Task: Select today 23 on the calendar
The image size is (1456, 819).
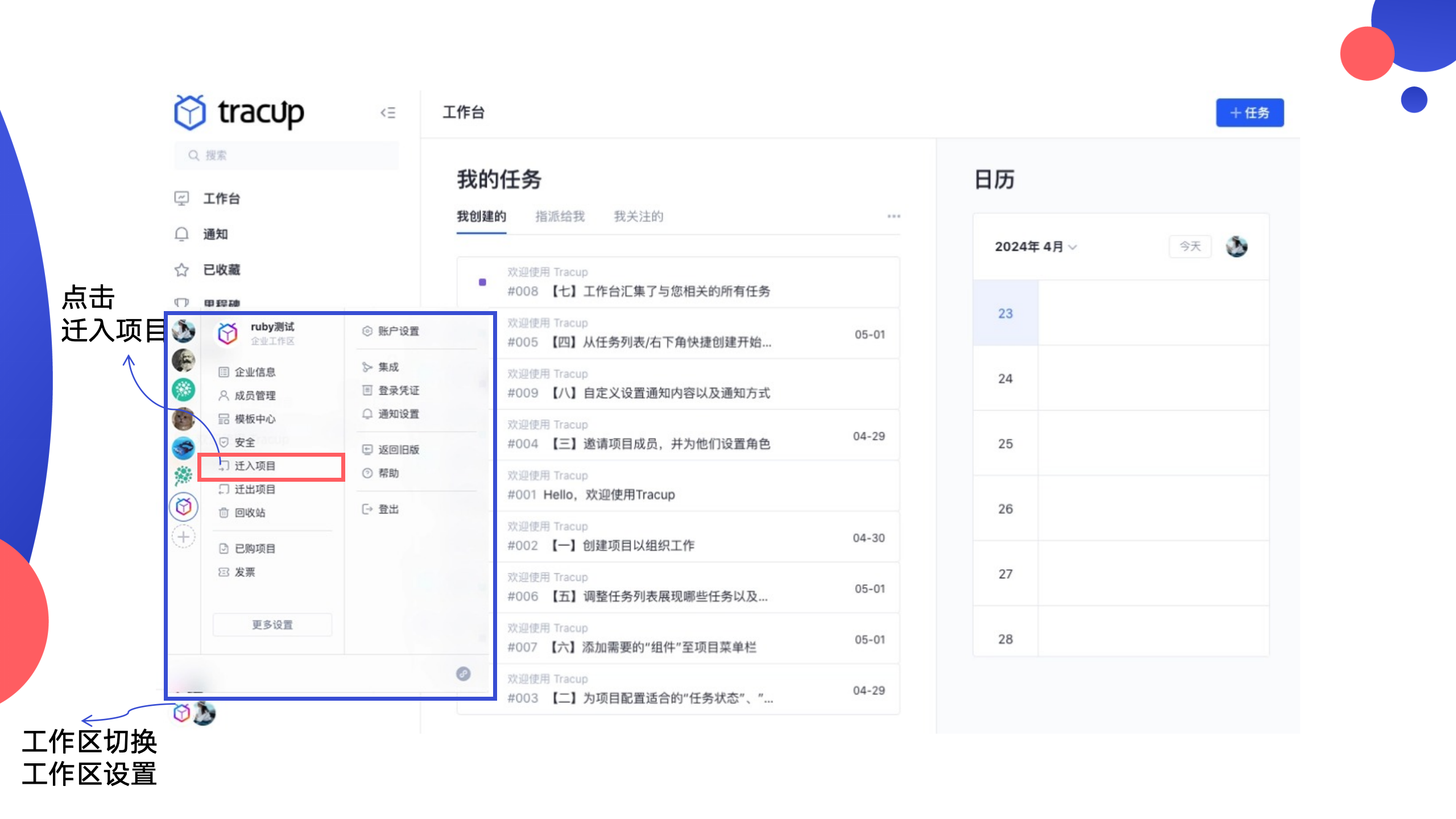Action: click(1005, 313)
